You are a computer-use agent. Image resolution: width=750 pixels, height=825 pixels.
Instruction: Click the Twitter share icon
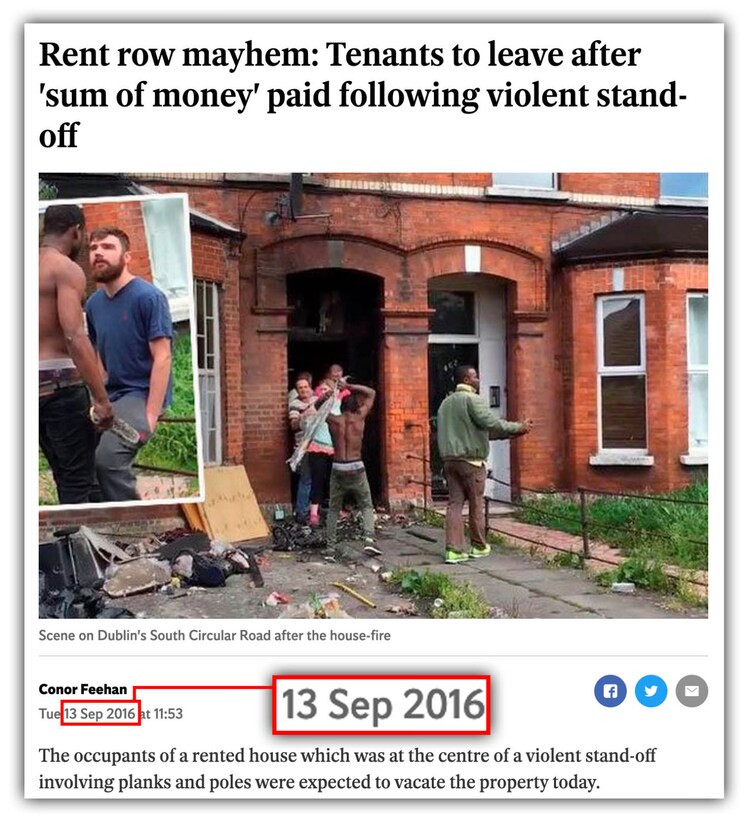(x=651, y=691)
